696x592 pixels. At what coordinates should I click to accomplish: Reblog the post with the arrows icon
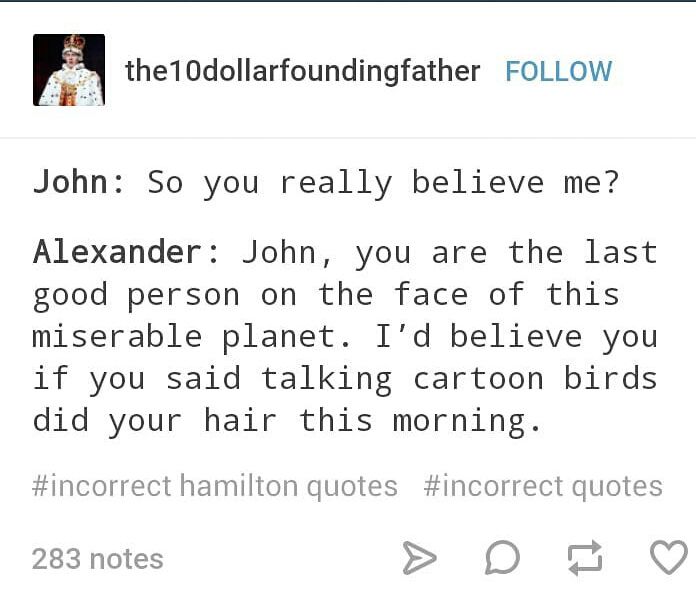[x=585, y=558]
